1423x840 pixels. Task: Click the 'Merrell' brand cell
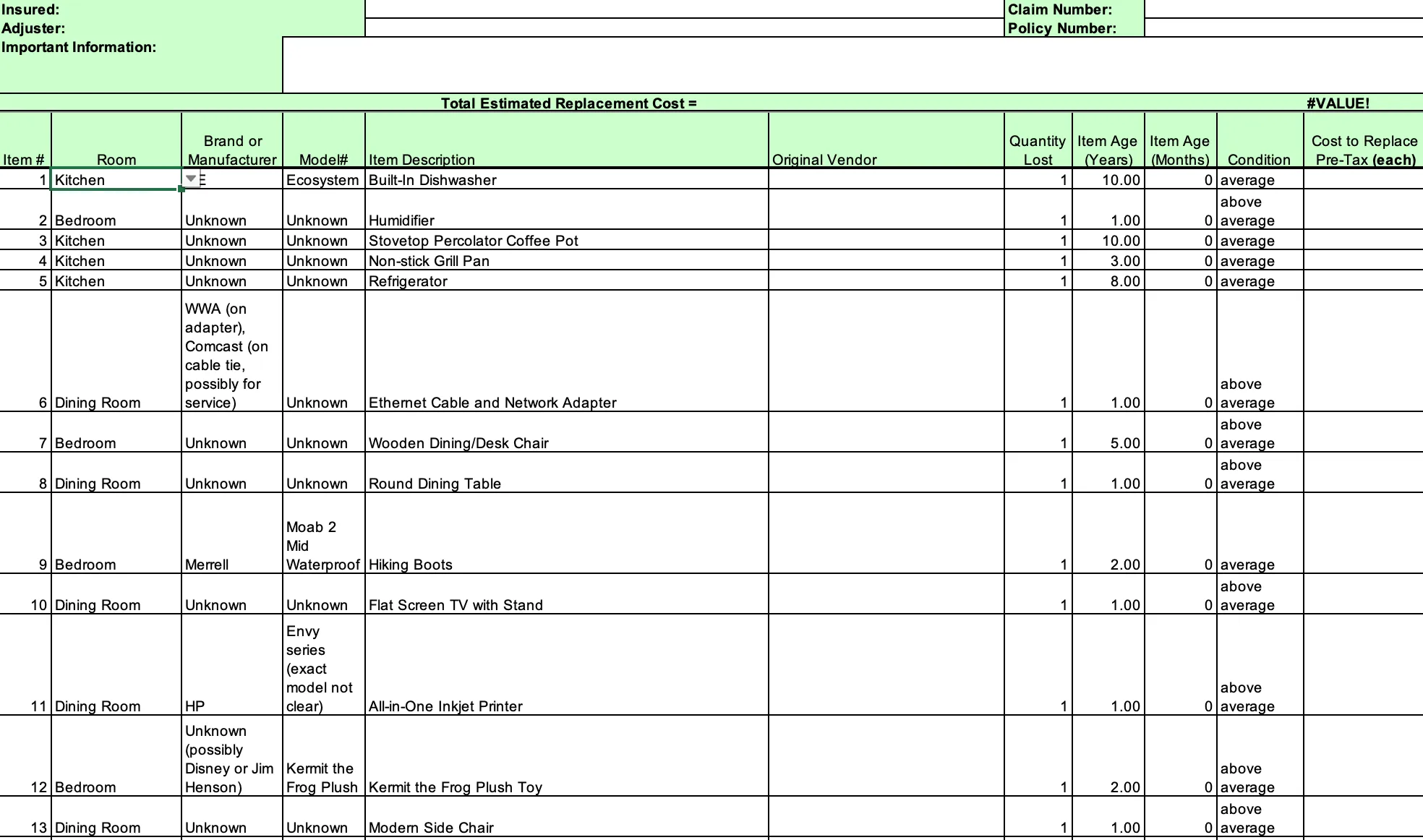232,533
